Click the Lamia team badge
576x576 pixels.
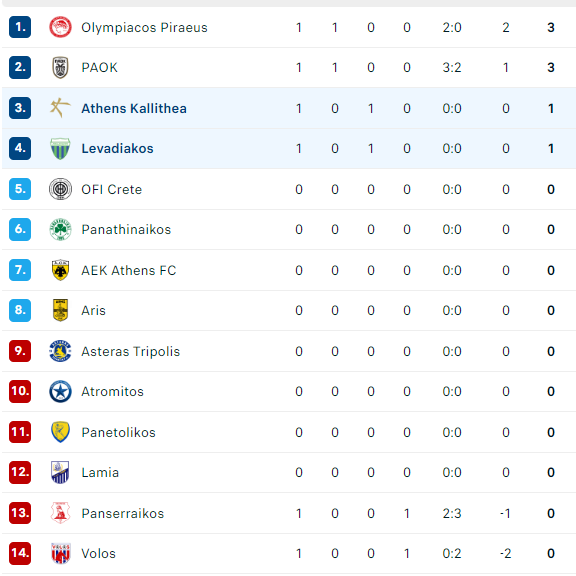(60, 472)
